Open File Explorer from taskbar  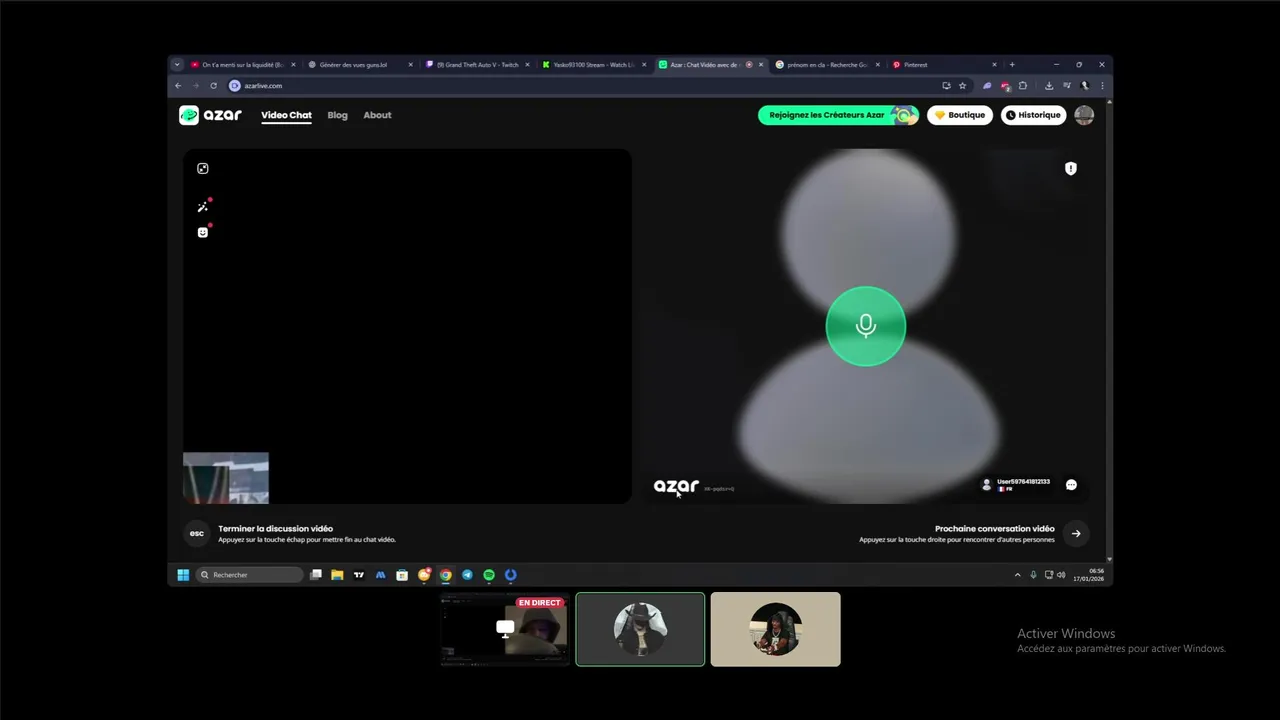337,575
